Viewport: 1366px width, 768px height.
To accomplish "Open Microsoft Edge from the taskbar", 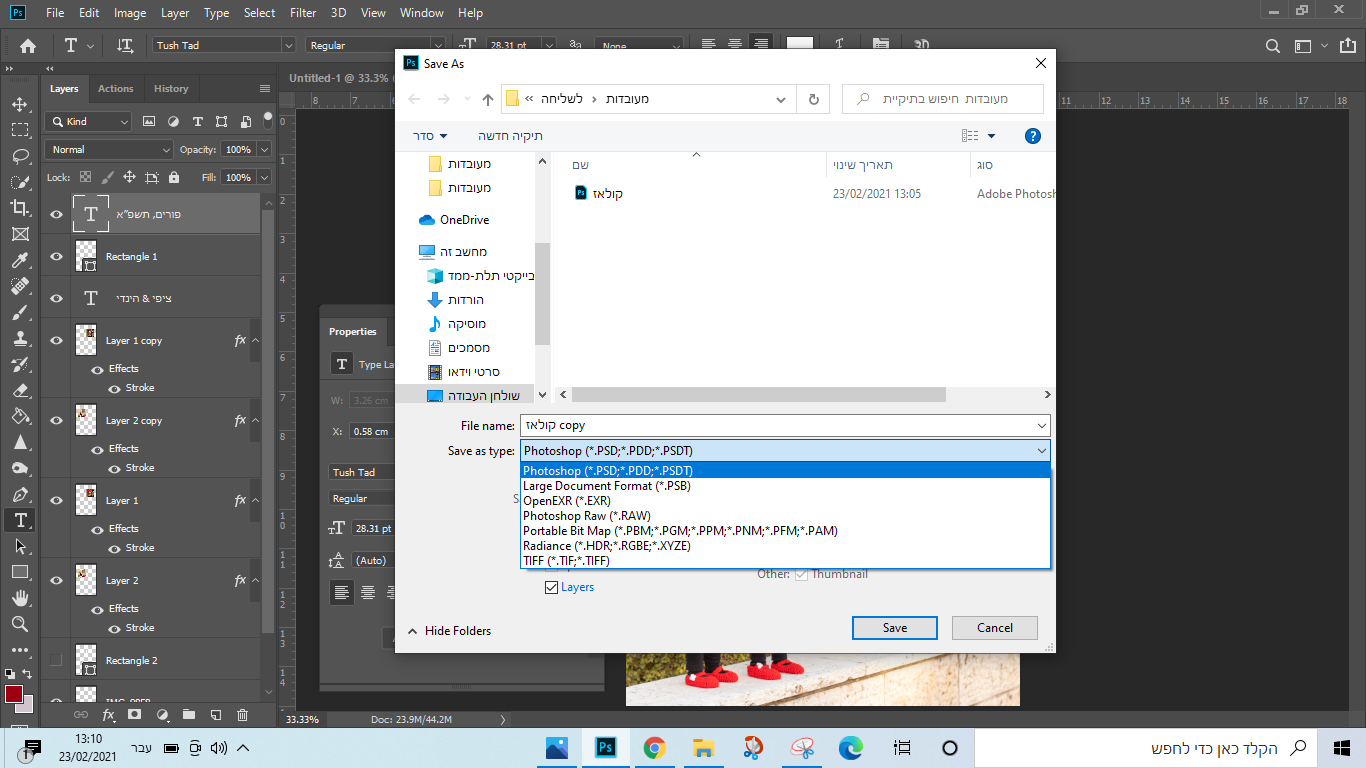I will click(x=851, y=747).
